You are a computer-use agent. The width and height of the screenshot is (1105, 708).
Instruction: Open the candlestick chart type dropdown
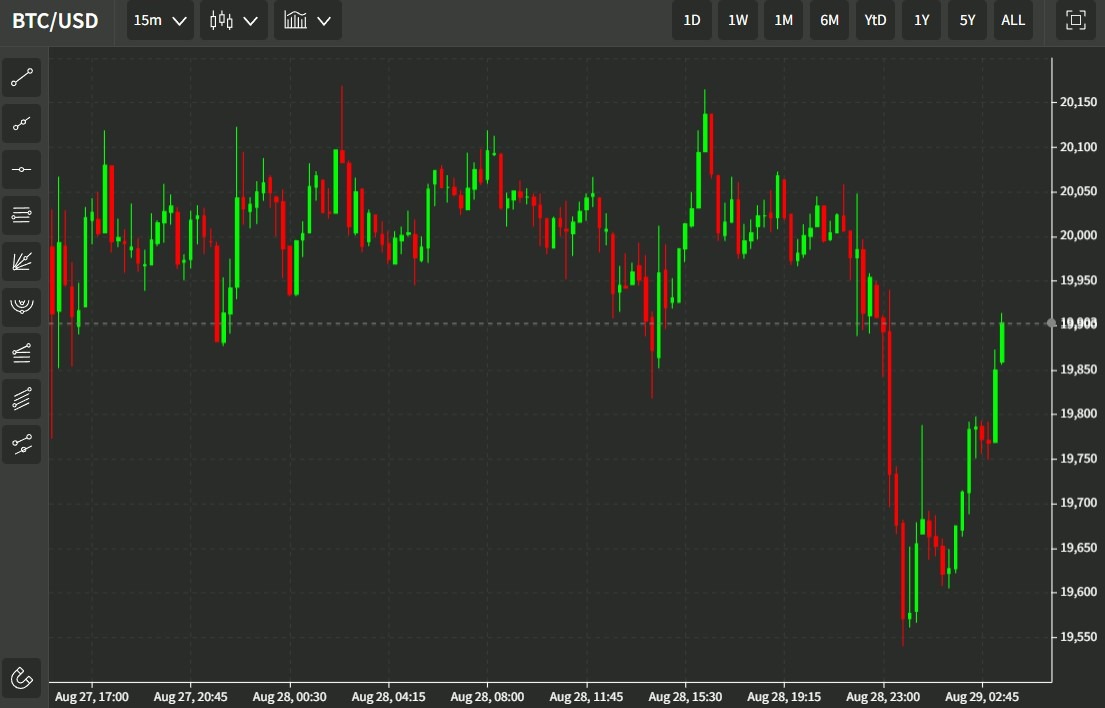coord(234,21)
